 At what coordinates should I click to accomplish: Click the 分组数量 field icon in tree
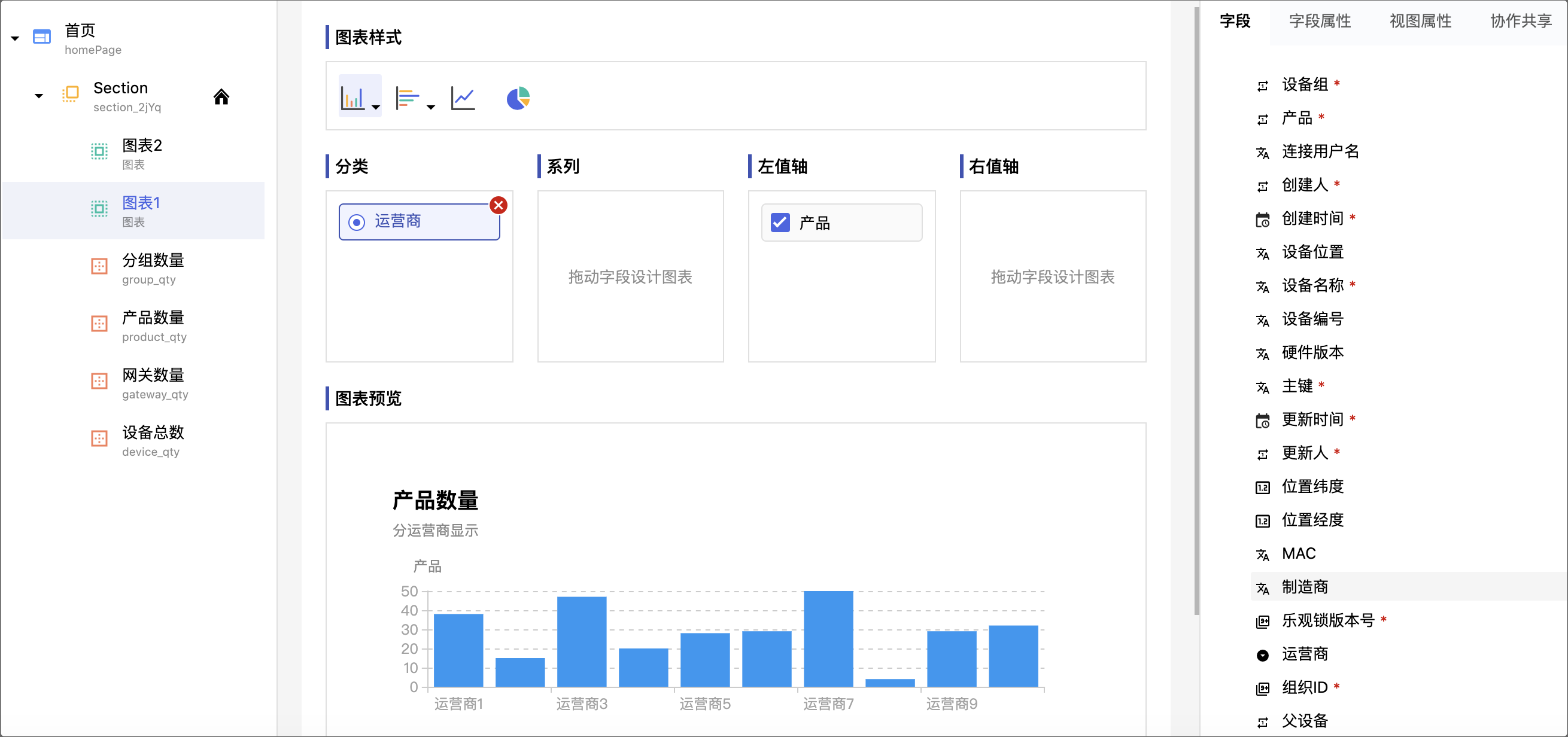99,266
